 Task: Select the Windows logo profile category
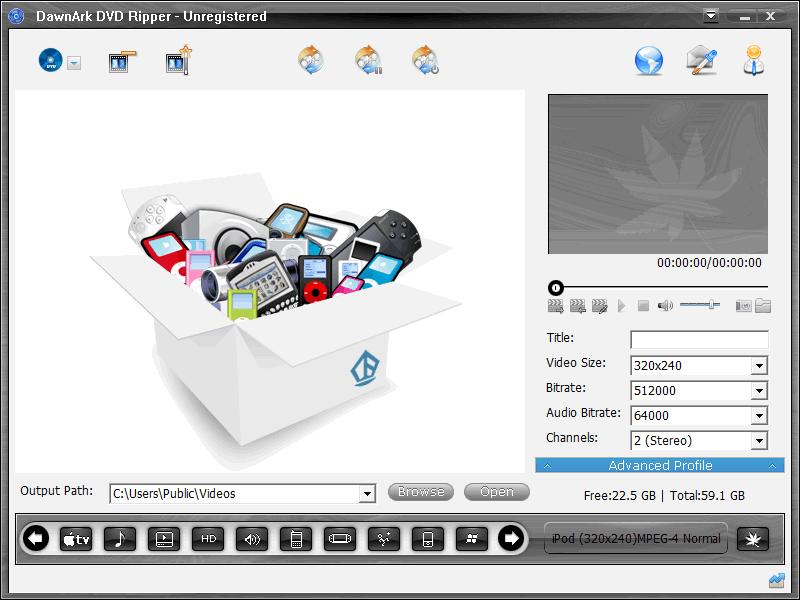(472, 539)
